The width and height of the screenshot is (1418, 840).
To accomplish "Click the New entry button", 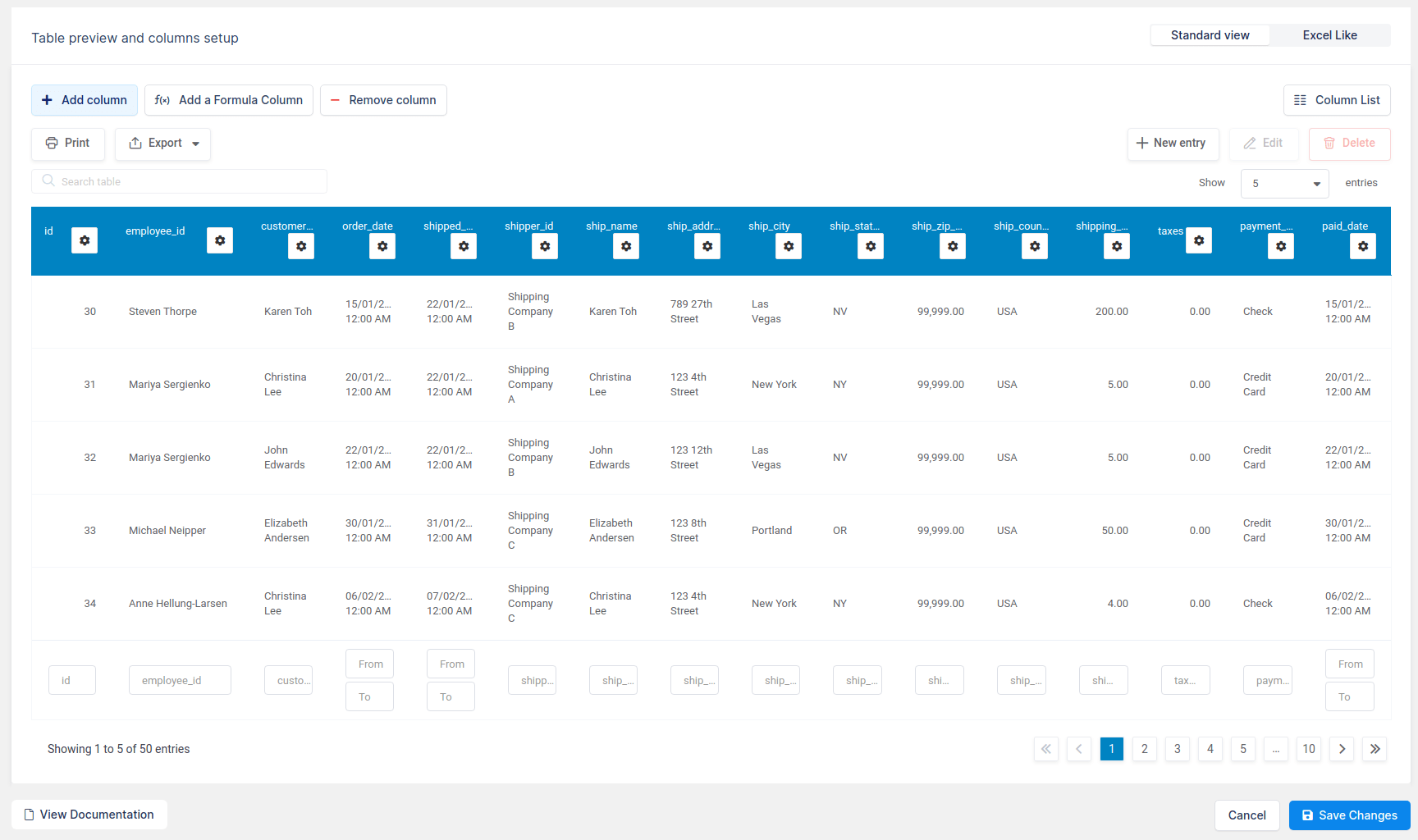I will 1173,144.
